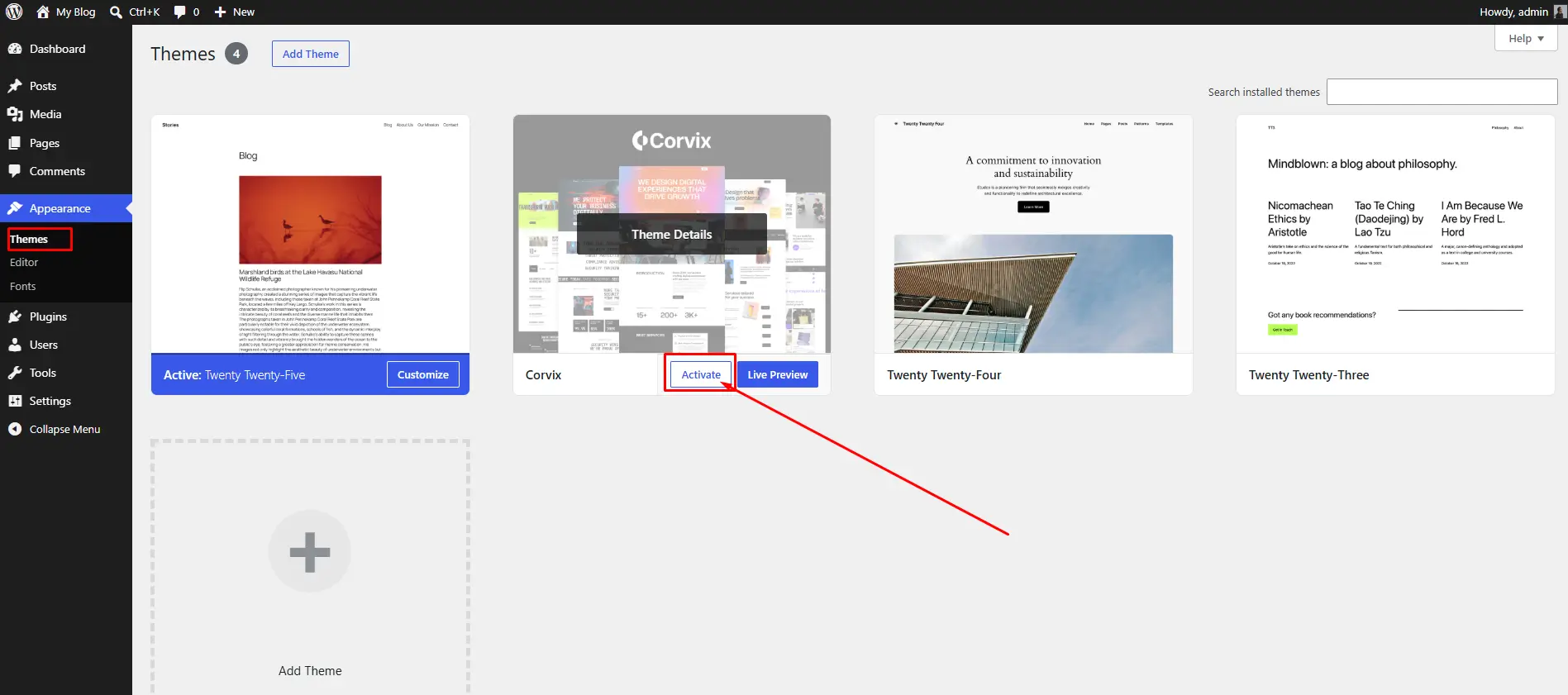The width and height of the screenshot is (1568, 695).
Task: Open the My Blog site home icon
Action: [x=43, y=12]
